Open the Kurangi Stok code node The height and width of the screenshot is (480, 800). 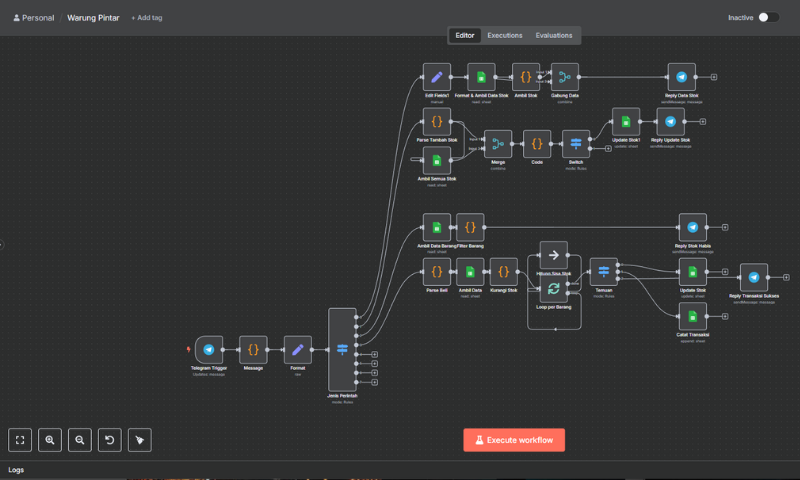[x=504, y=272]
